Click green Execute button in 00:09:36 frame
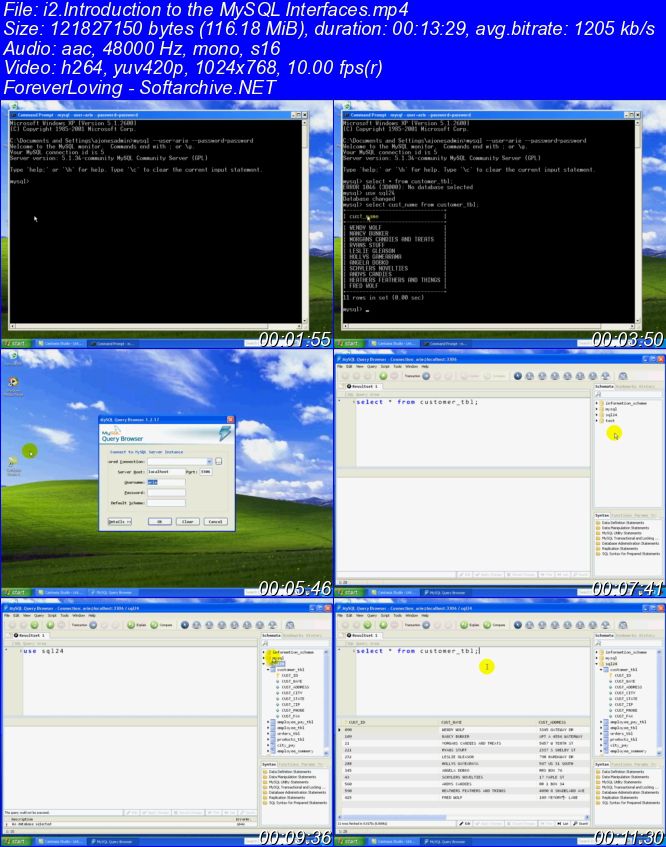 (x=50, y=625)
